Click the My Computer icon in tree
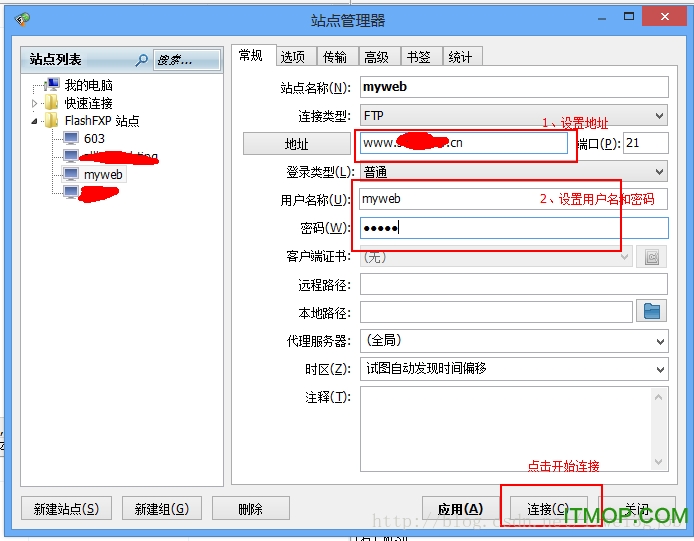 click(x=52, y=84)
